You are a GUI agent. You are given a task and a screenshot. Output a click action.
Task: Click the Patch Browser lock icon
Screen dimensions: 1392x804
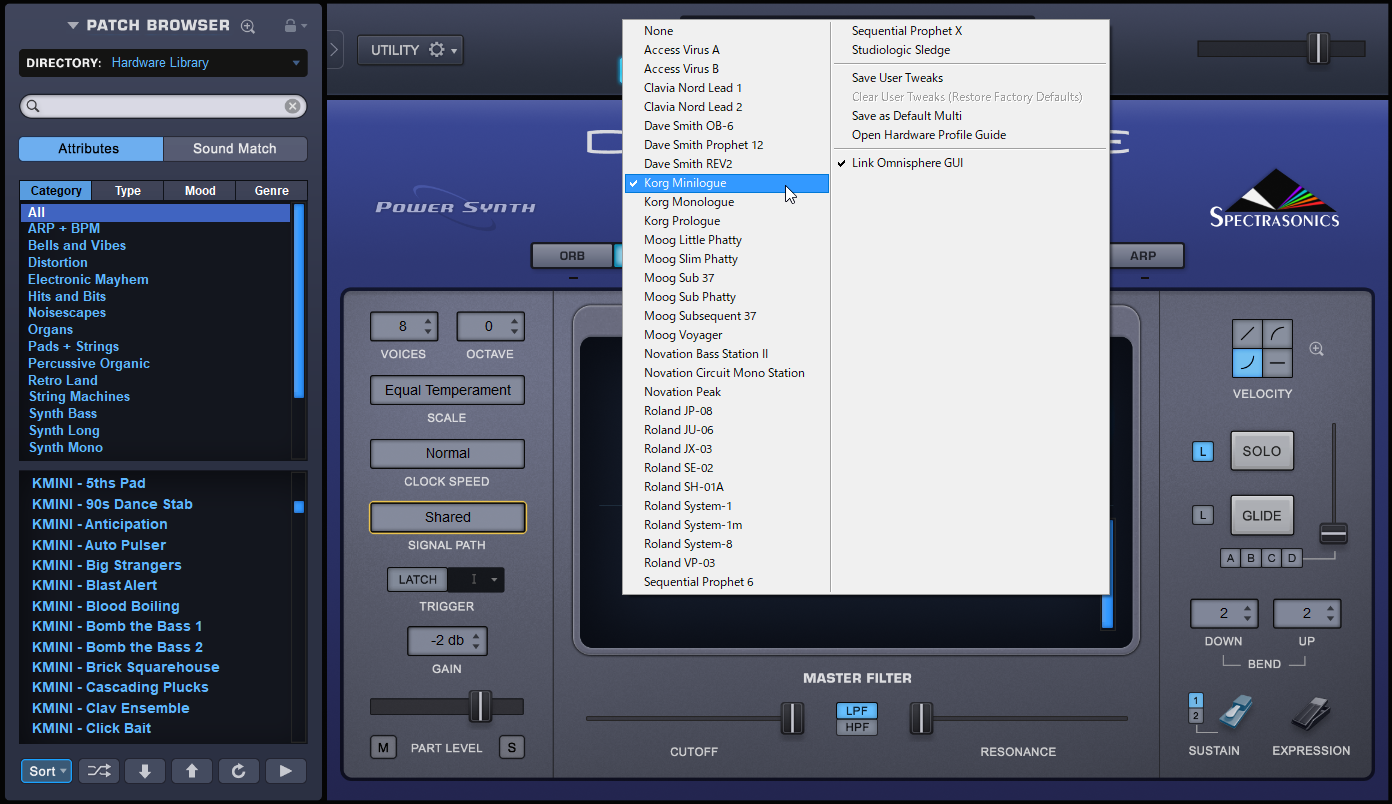click(x=290, y=26)
